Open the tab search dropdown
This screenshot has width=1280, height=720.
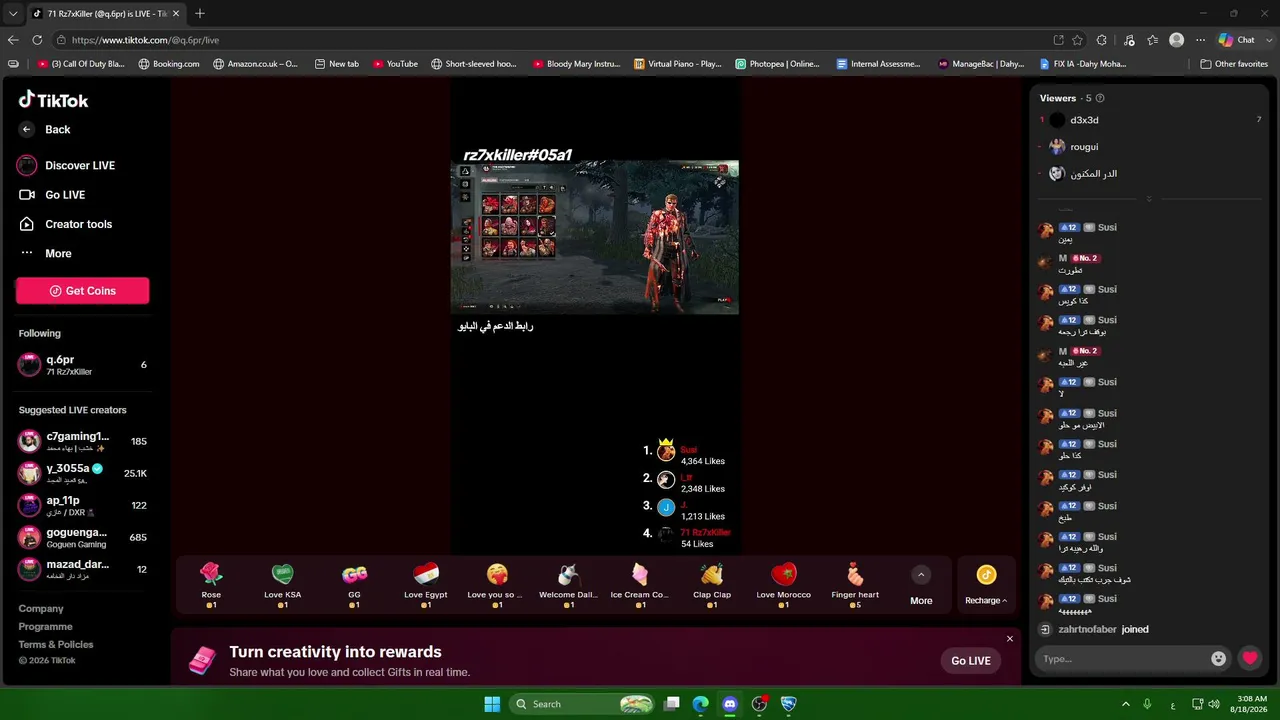[13, 14]
